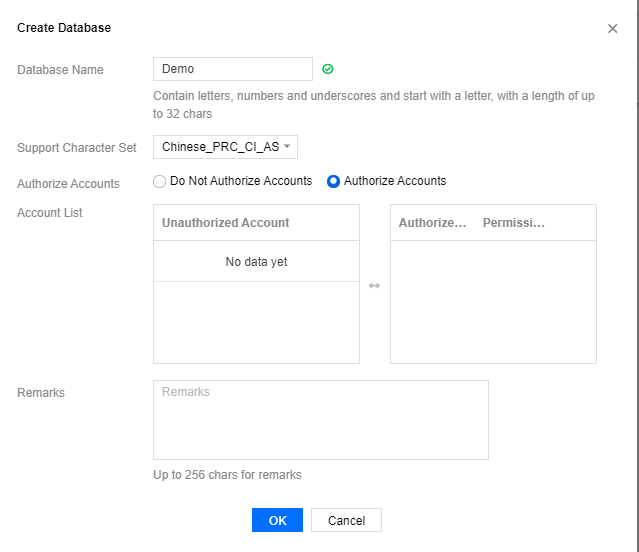The height and width of the screenshot is (552, 639).
Task: Open the Chinese_PRC_CI_AS character set dropdown
Action: click(225, 148)
